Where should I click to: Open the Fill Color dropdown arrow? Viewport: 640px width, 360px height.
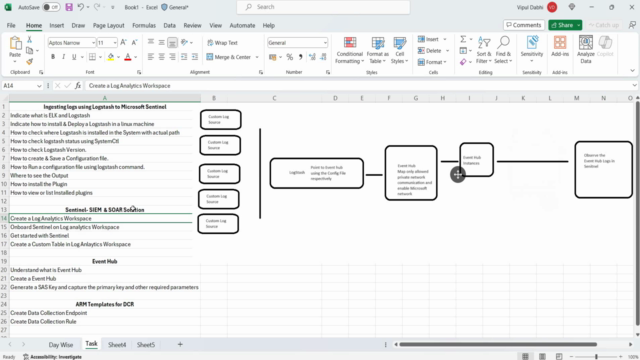(118, 57)
